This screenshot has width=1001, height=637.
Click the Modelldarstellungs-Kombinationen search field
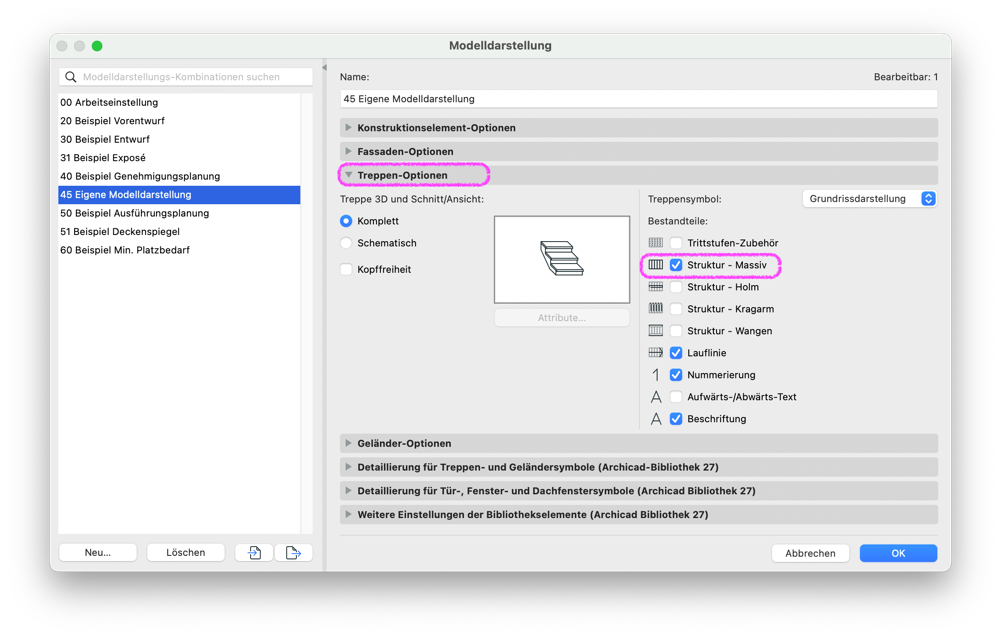coord(186,77)
